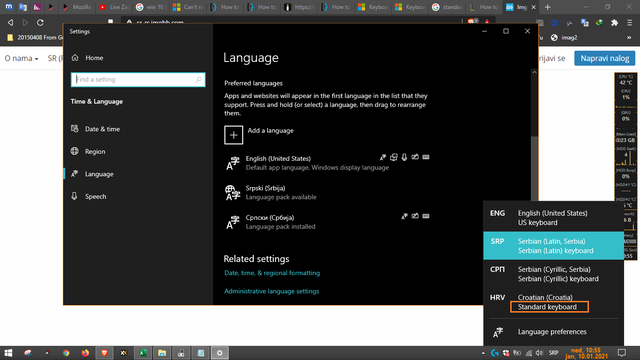
Task: Select Српски (Србија) language entry
Action: [327, 222]
